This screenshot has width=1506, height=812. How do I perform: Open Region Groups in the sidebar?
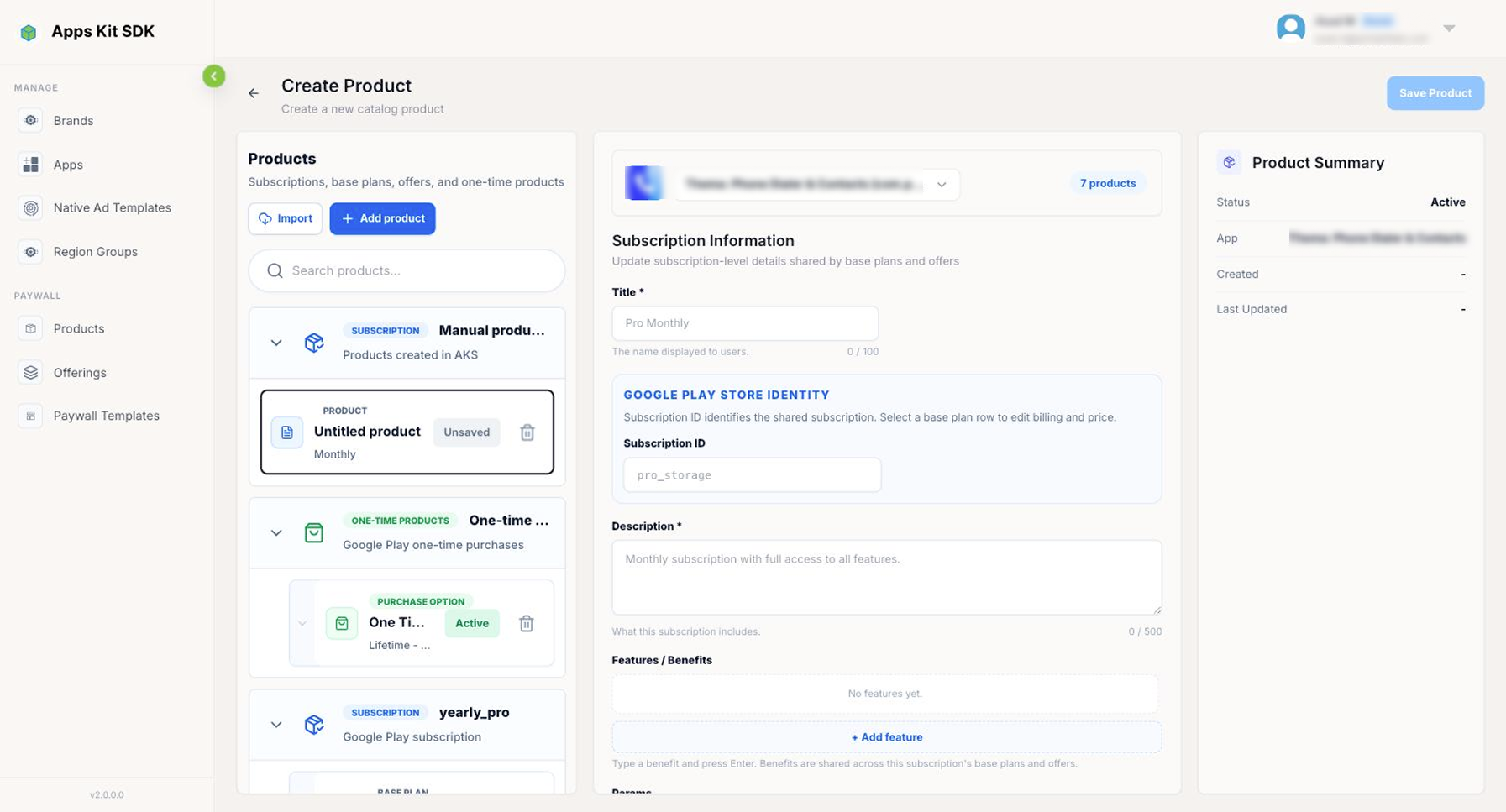95,251
